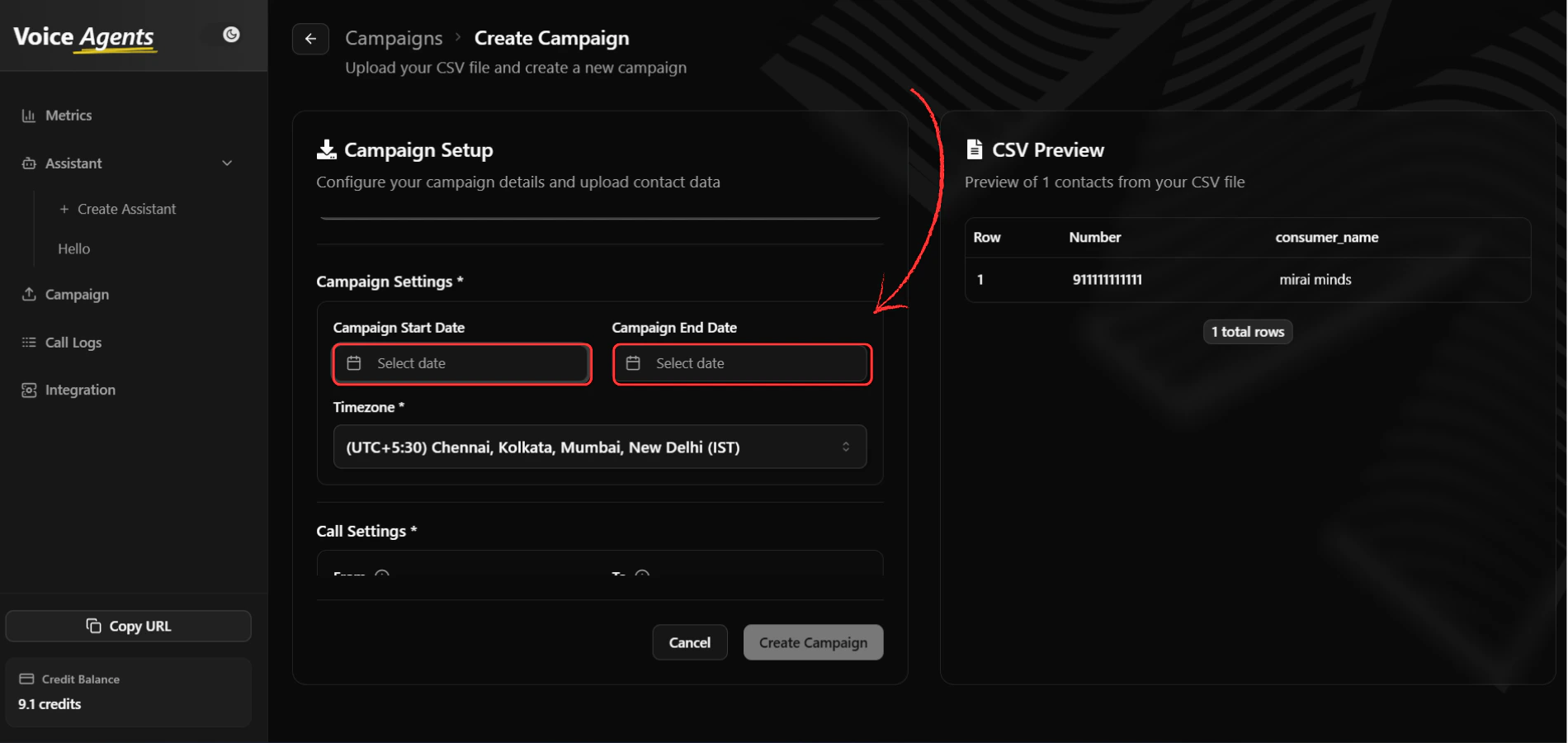The height and width of the screenshot is (743, 1568).
Task: Open the calendar icon for Campaign End Date
Action: pos(634,362)
